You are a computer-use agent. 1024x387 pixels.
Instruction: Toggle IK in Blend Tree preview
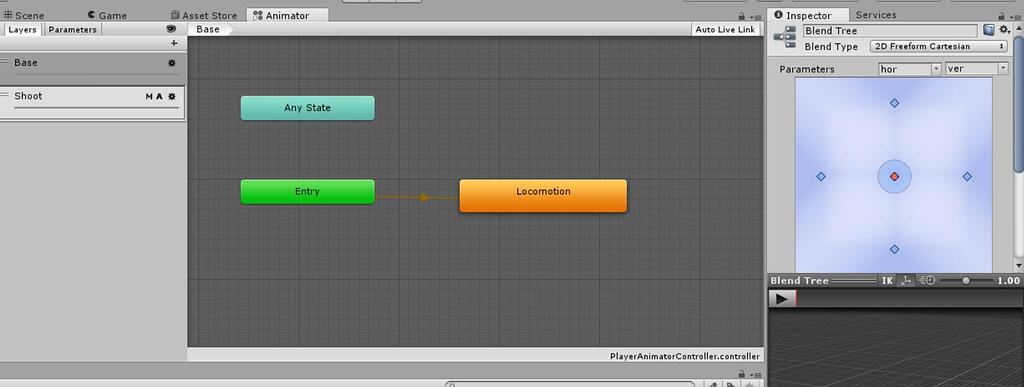tap(887, 281)
